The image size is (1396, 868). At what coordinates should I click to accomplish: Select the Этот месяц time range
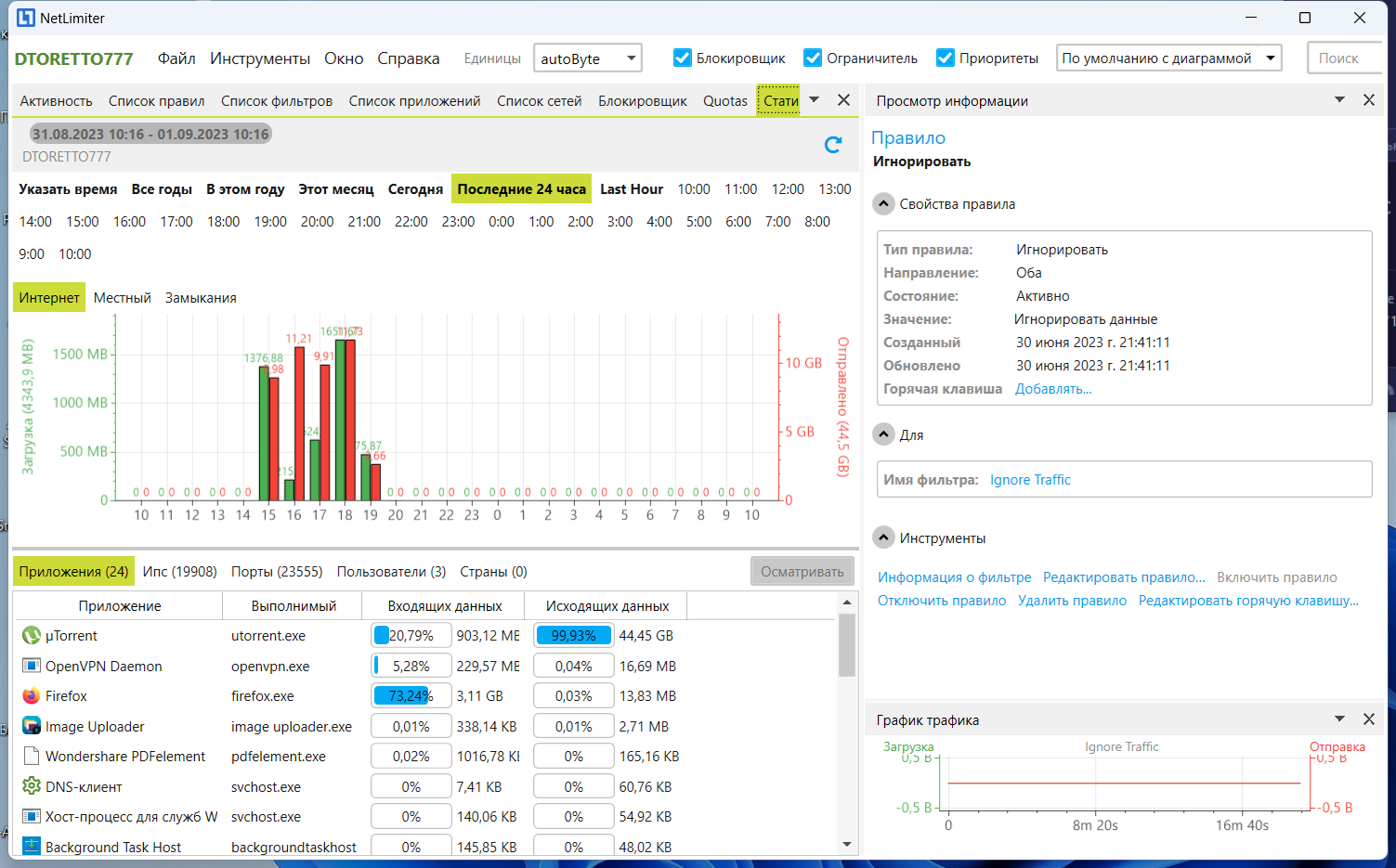click(336, 188)
